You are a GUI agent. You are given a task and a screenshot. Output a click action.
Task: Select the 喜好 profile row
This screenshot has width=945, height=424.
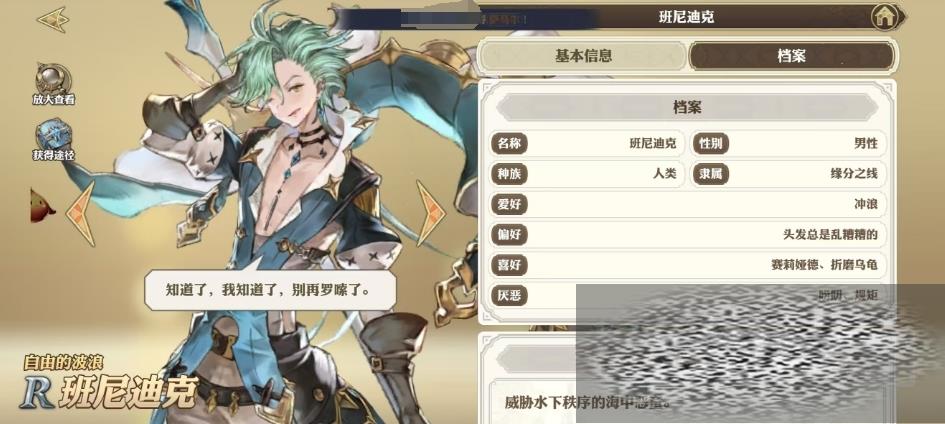coord(688,265)
